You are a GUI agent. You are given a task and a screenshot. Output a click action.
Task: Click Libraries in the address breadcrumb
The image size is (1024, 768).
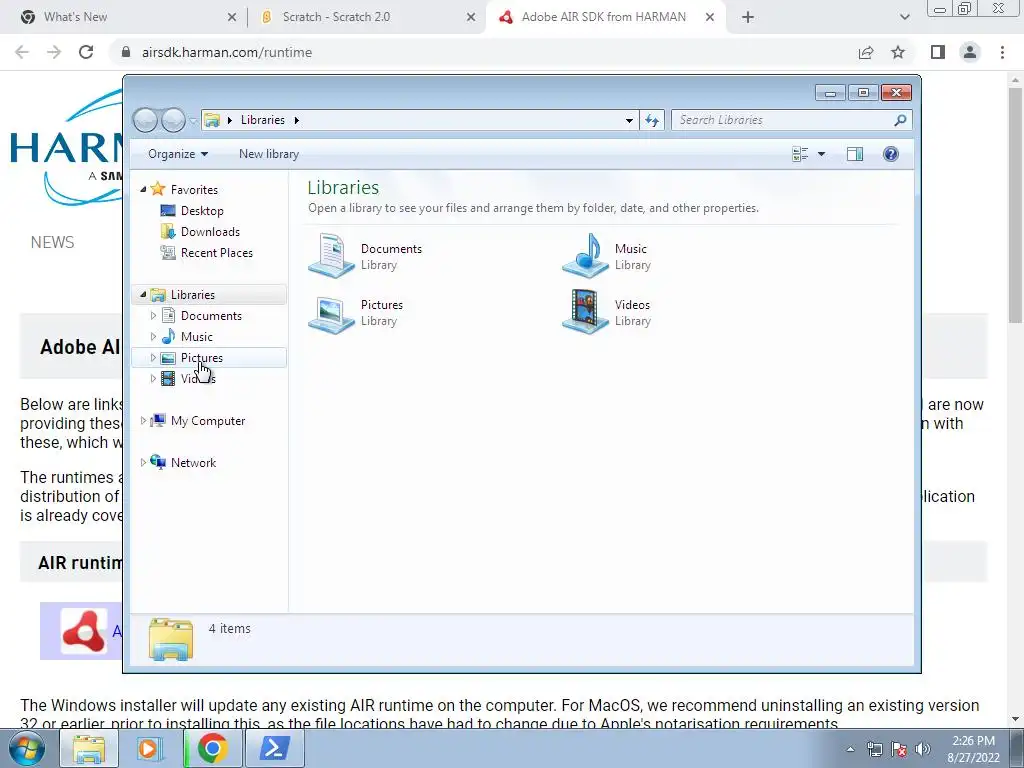point(263,120)
